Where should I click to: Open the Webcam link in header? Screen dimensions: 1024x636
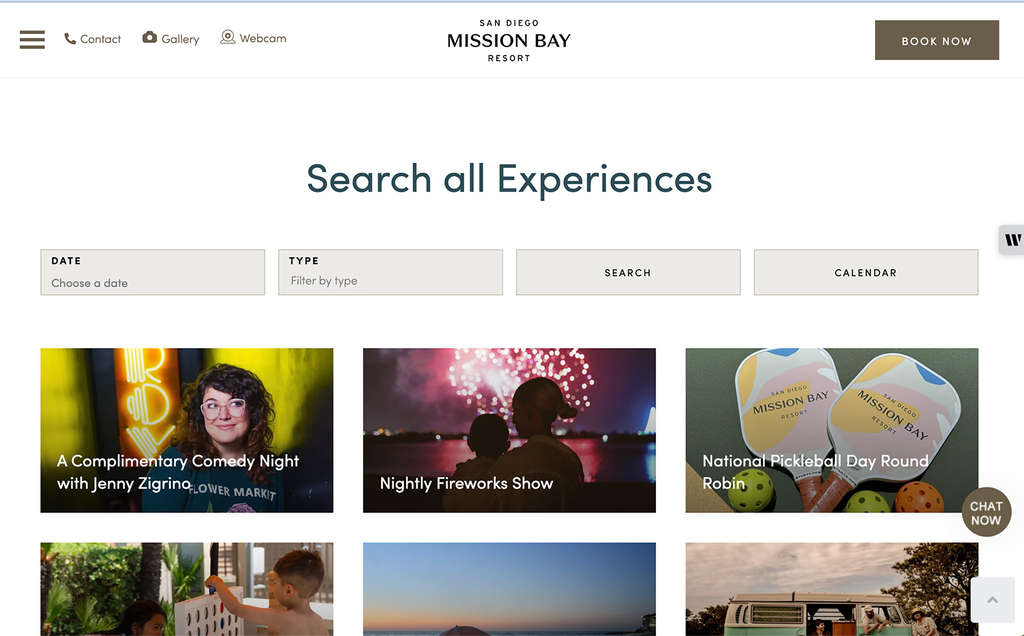(263, 39)
